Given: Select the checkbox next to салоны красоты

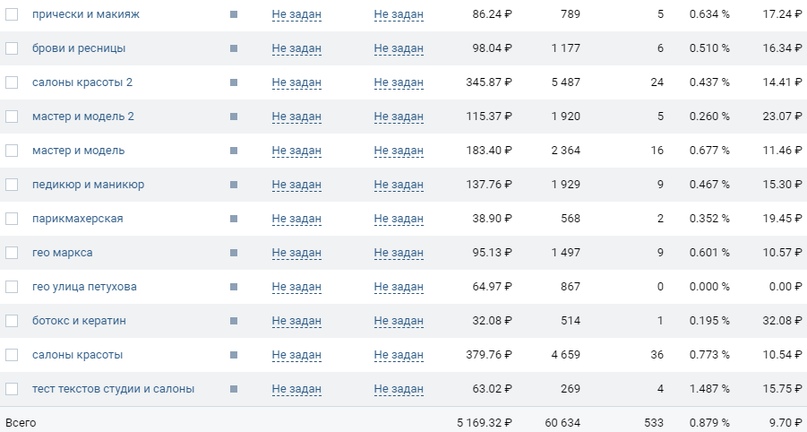Looking at the screenshot, I should click(11, 355).
